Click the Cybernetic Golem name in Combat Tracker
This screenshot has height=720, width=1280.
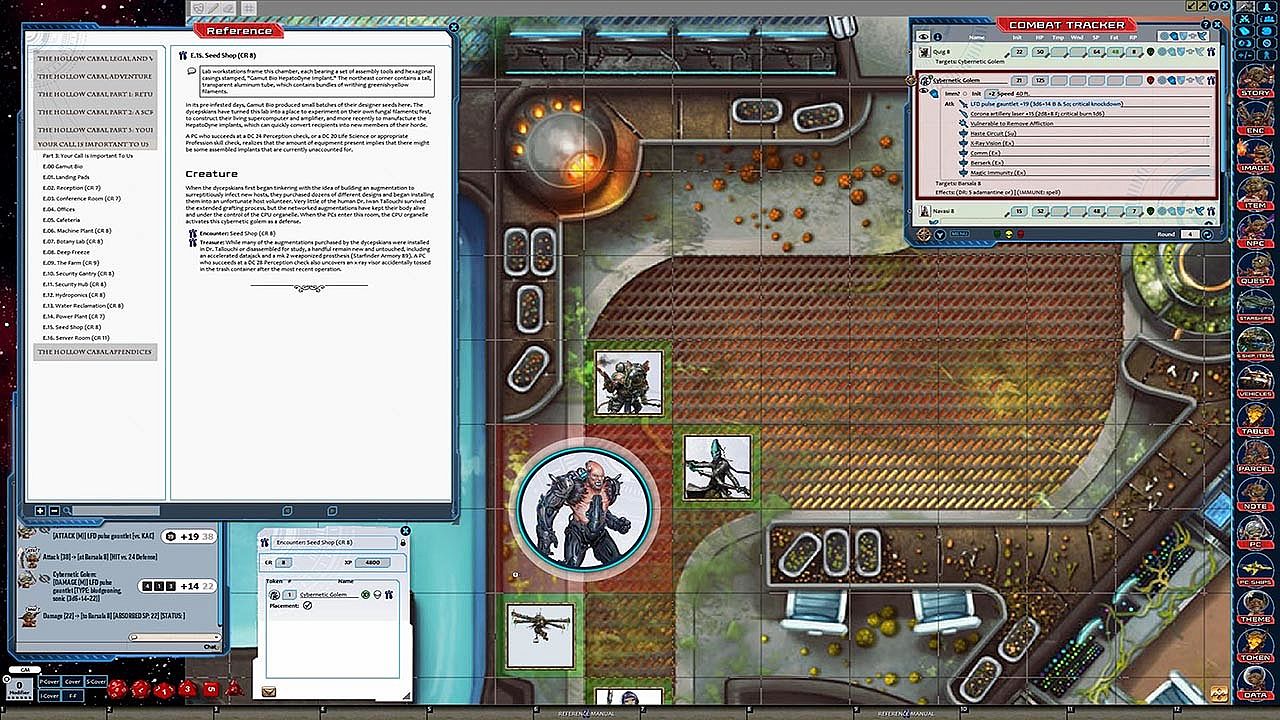coord(957,80)
